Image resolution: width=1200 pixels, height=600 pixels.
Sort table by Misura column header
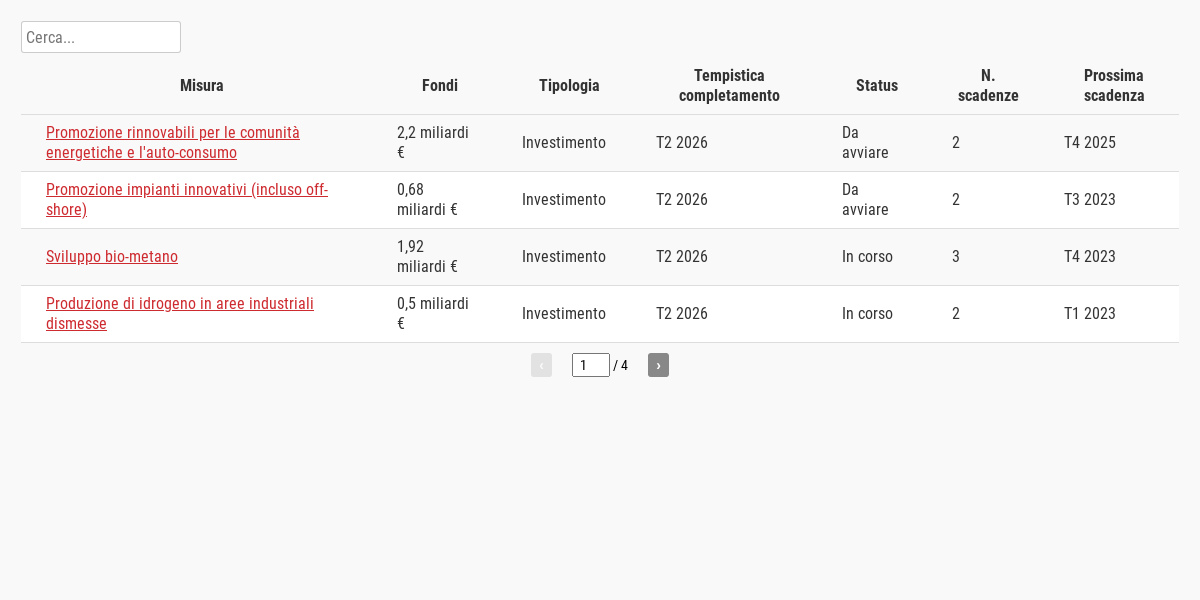(202, 85)
